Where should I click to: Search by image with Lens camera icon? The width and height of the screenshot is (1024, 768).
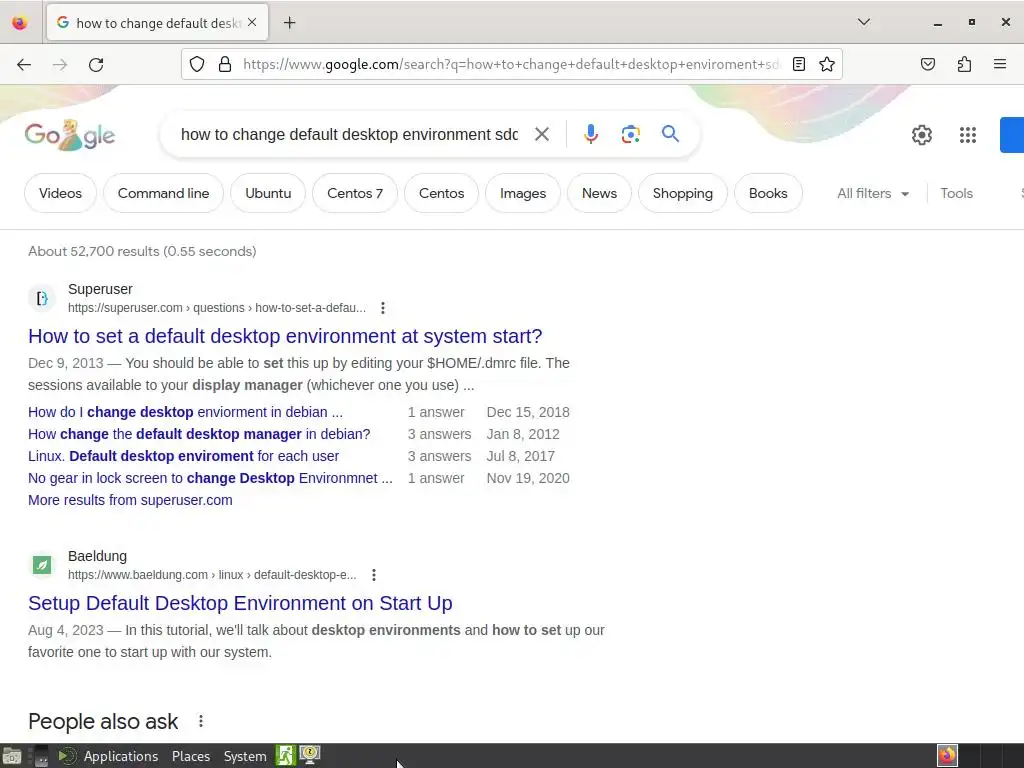point(630,134)
